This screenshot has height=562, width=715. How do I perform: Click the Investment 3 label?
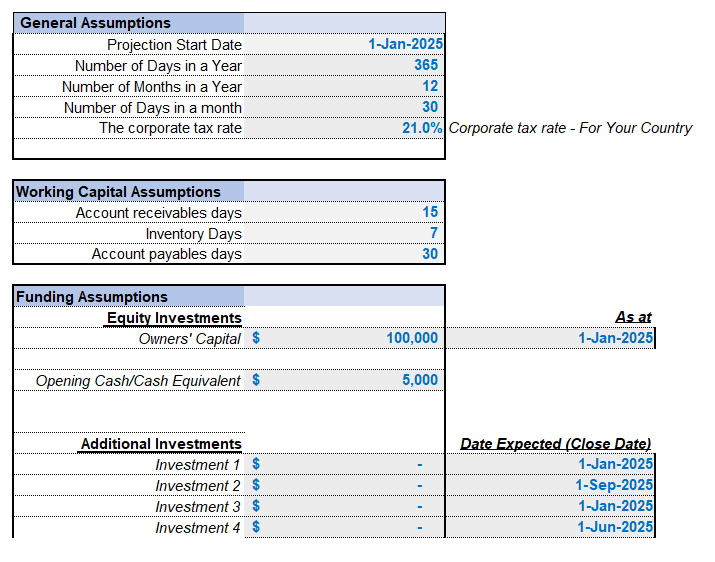click(x=197, y=507)
